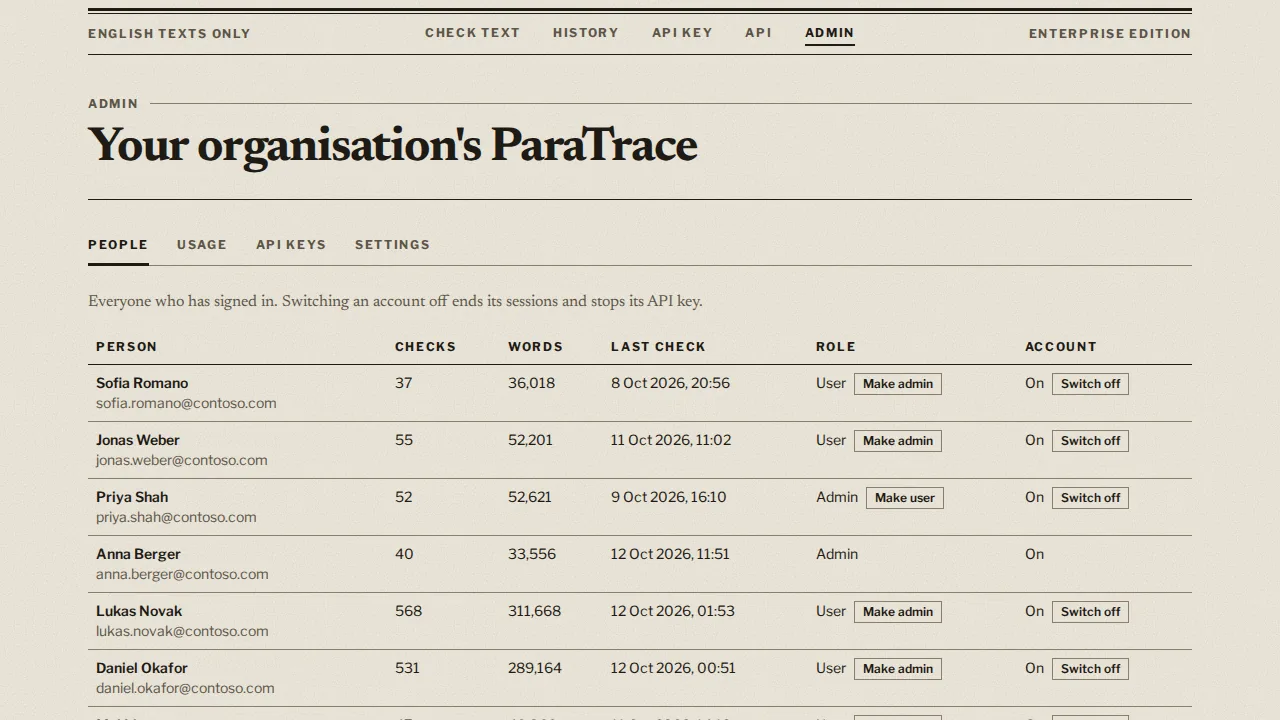1280x720 pixels.
Task: Click the Enterprise Edition label
Action: click(x=1110, y=34)
